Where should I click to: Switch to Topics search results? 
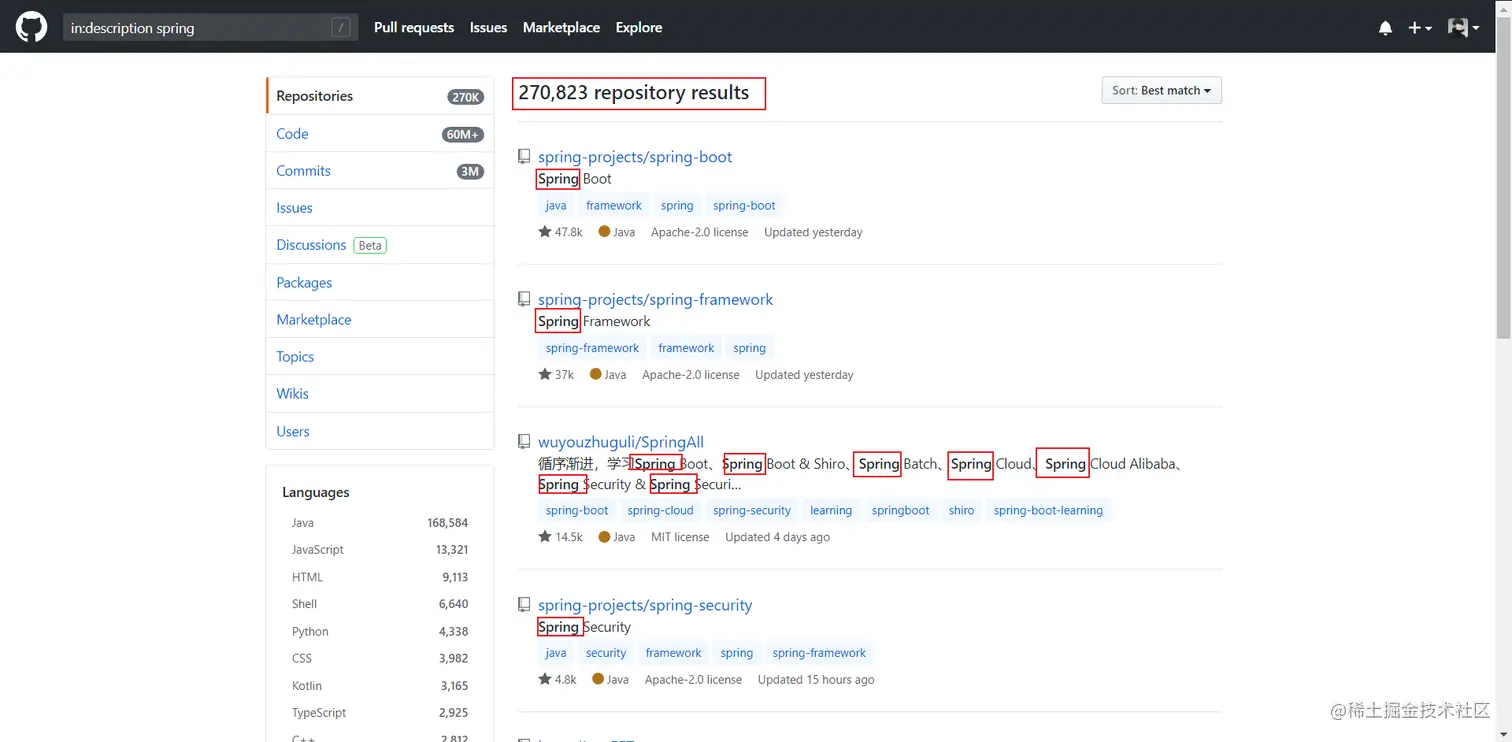tap(380, 357)
